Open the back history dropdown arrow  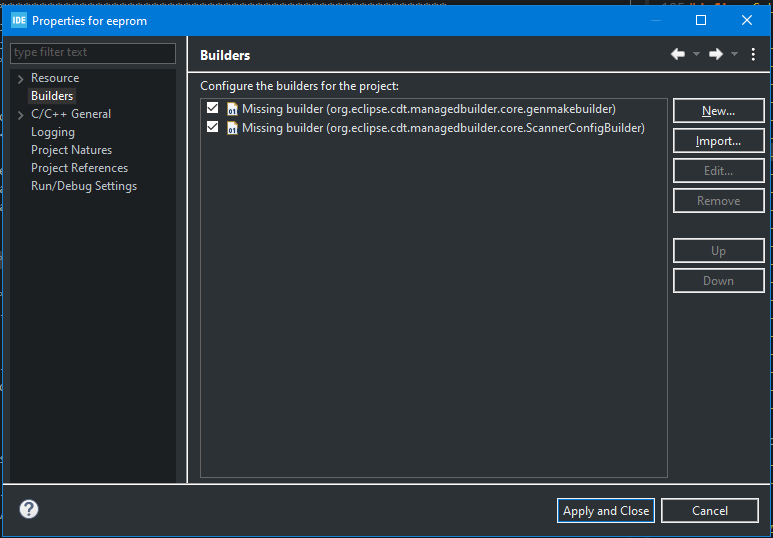[696, 54]
